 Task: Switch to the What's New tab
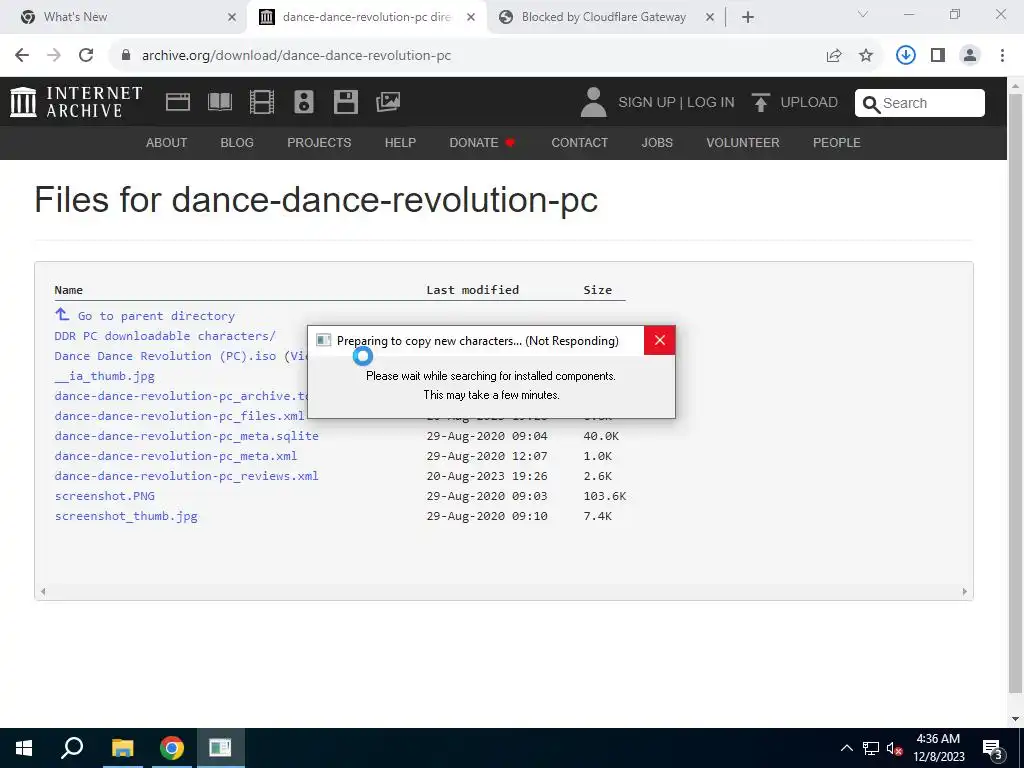click(124, 18)
